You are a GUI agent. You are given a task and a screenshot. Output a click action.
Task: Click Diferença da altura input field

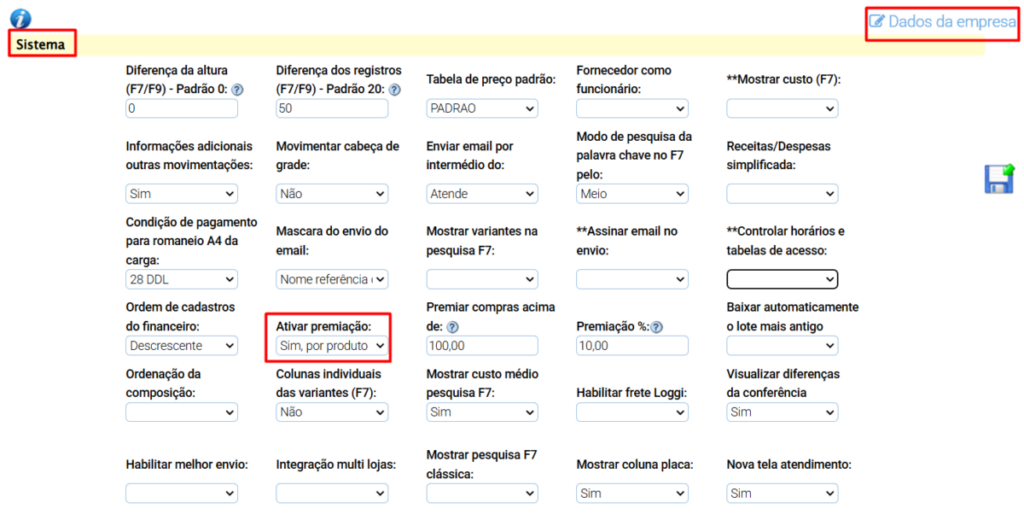(182, 108)
